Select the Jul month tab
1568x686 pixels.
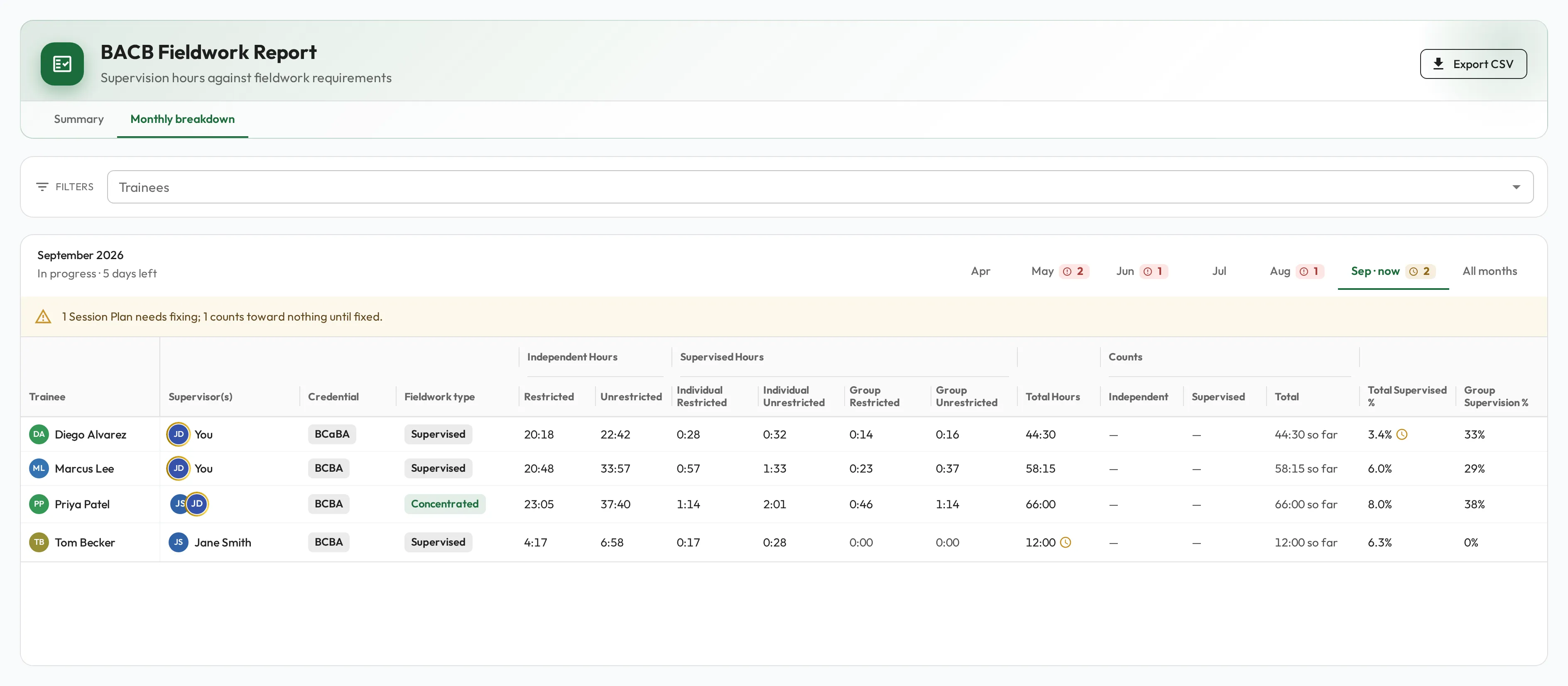point(1219,272)
